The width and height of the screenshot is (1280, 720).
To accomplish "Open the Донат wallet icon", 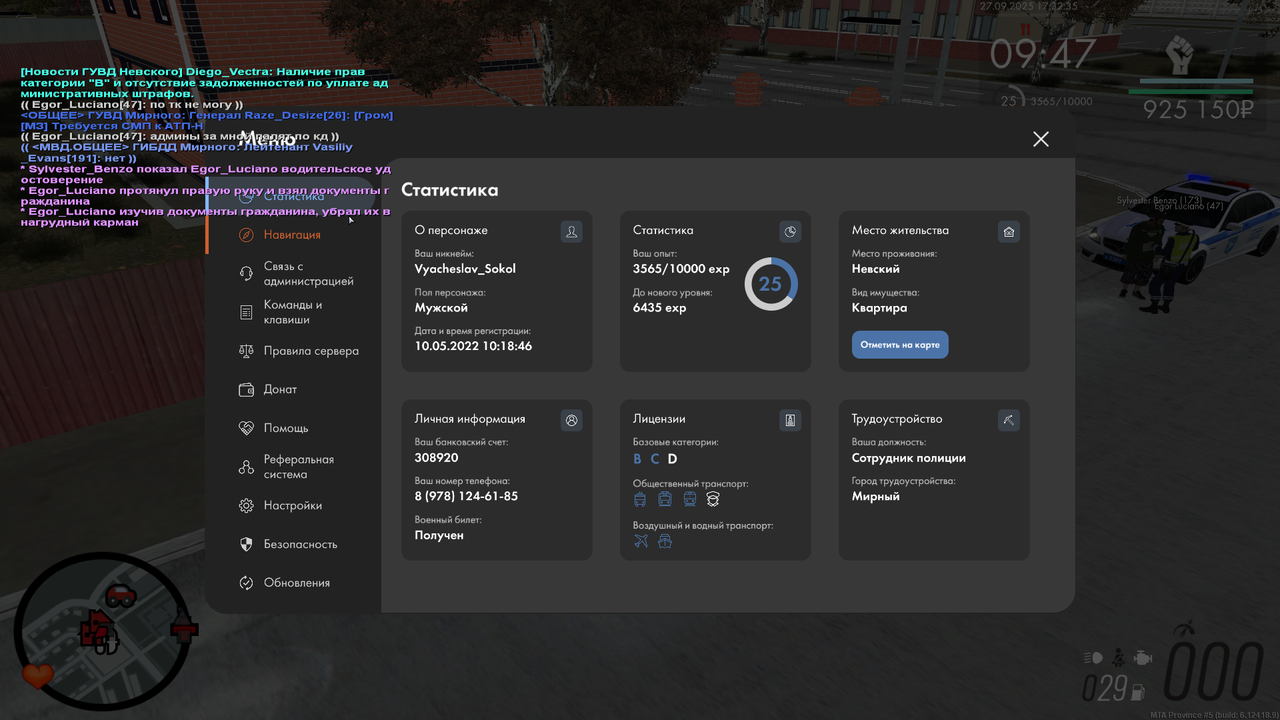I will (245, 389).
